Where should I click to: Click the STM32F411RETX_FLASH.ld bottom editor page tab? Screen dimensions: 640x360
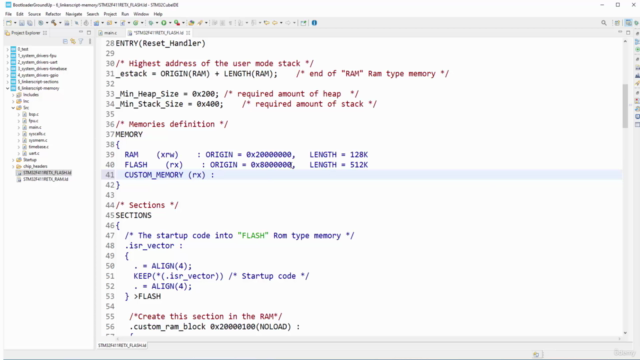tap(122, 345)
